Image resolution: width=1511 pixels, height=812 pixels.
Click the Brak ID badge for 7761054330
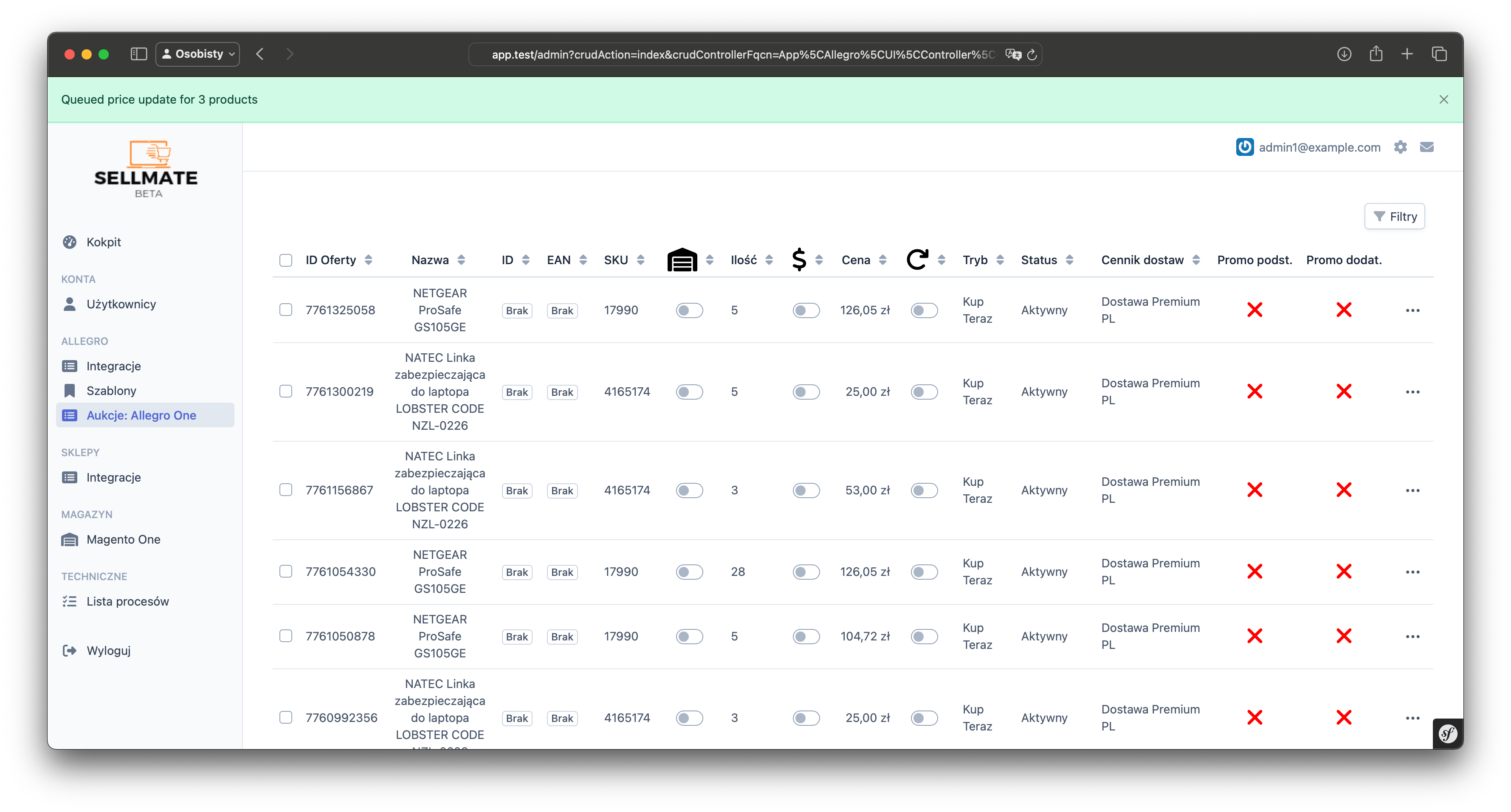pos(517,572)
